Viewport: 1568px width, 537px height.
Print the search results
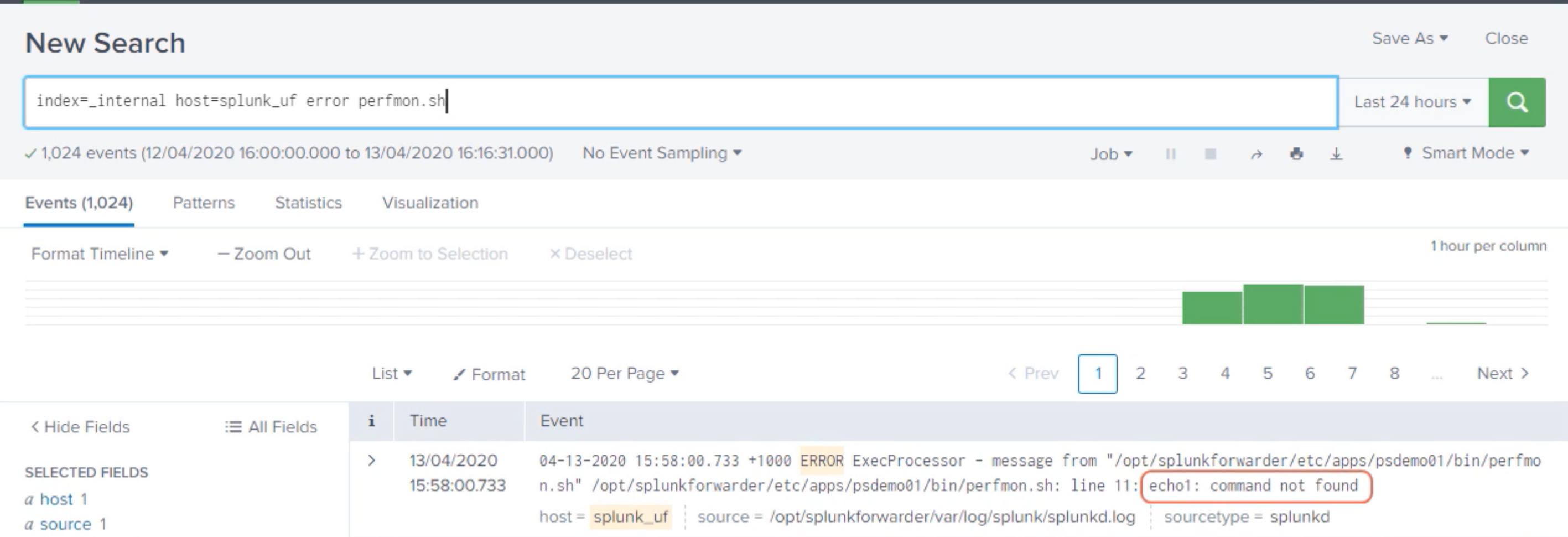[1296, 154]
